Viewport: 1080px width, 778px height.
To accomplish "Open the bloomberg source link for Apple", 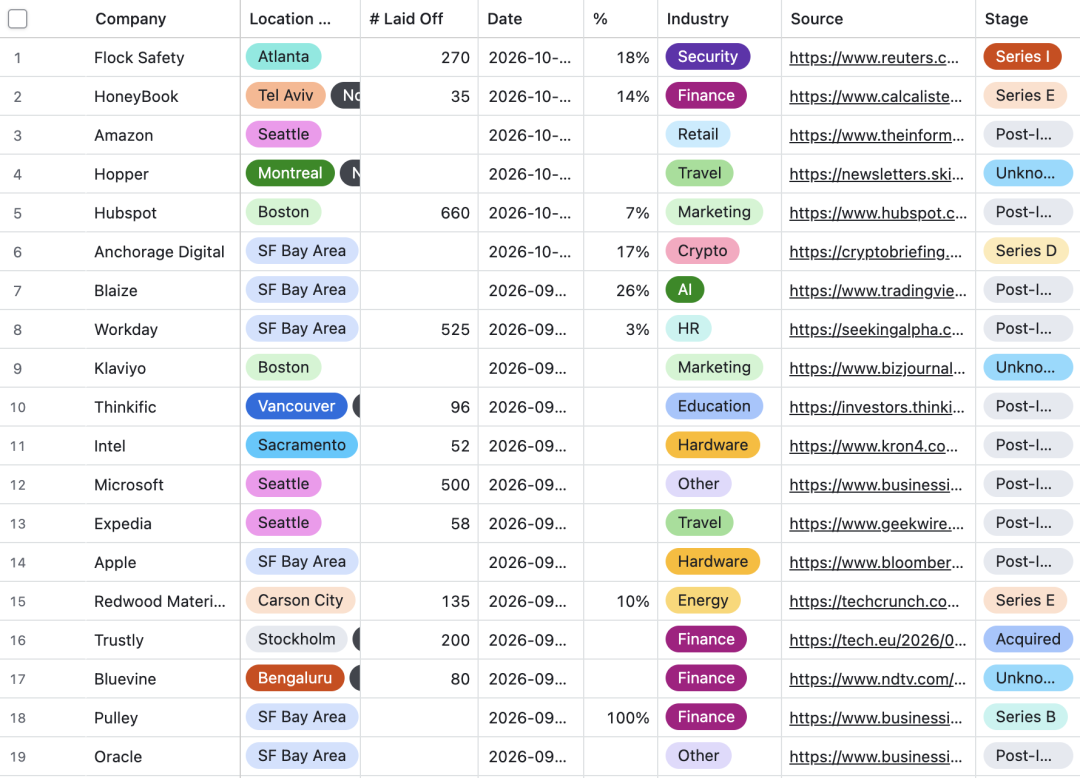I will pyautogui.click(x=876, y=563).
